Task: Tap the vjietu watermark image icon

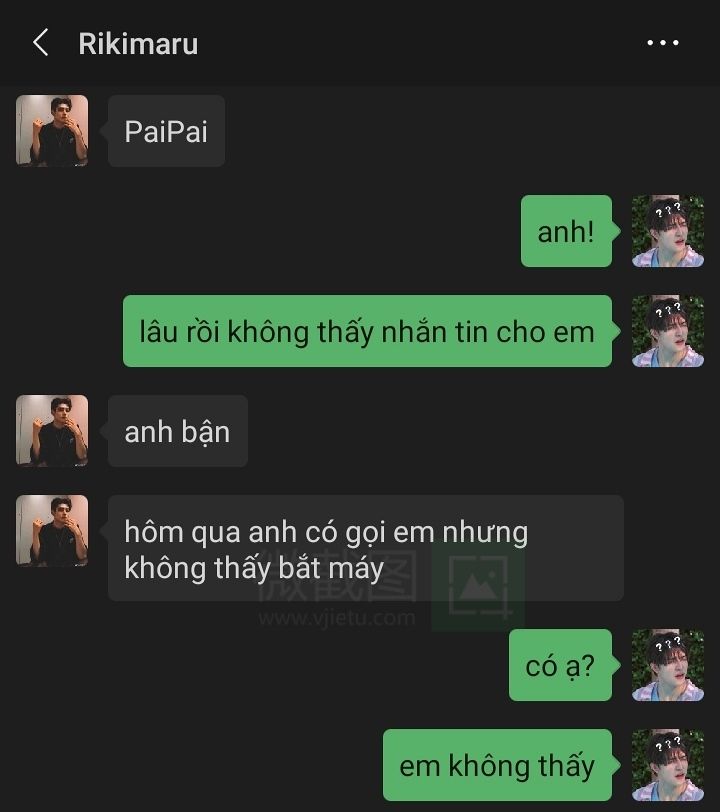Action: coord(478,588)
